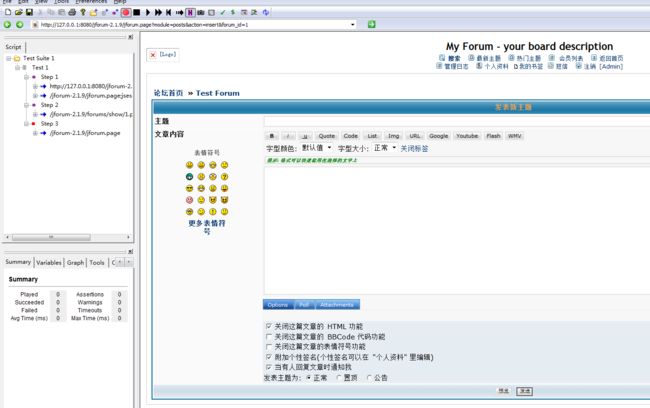Collapse the Test Suite 1 tree node
Screen dimensions: 650x408
click(x=8, y=58)
